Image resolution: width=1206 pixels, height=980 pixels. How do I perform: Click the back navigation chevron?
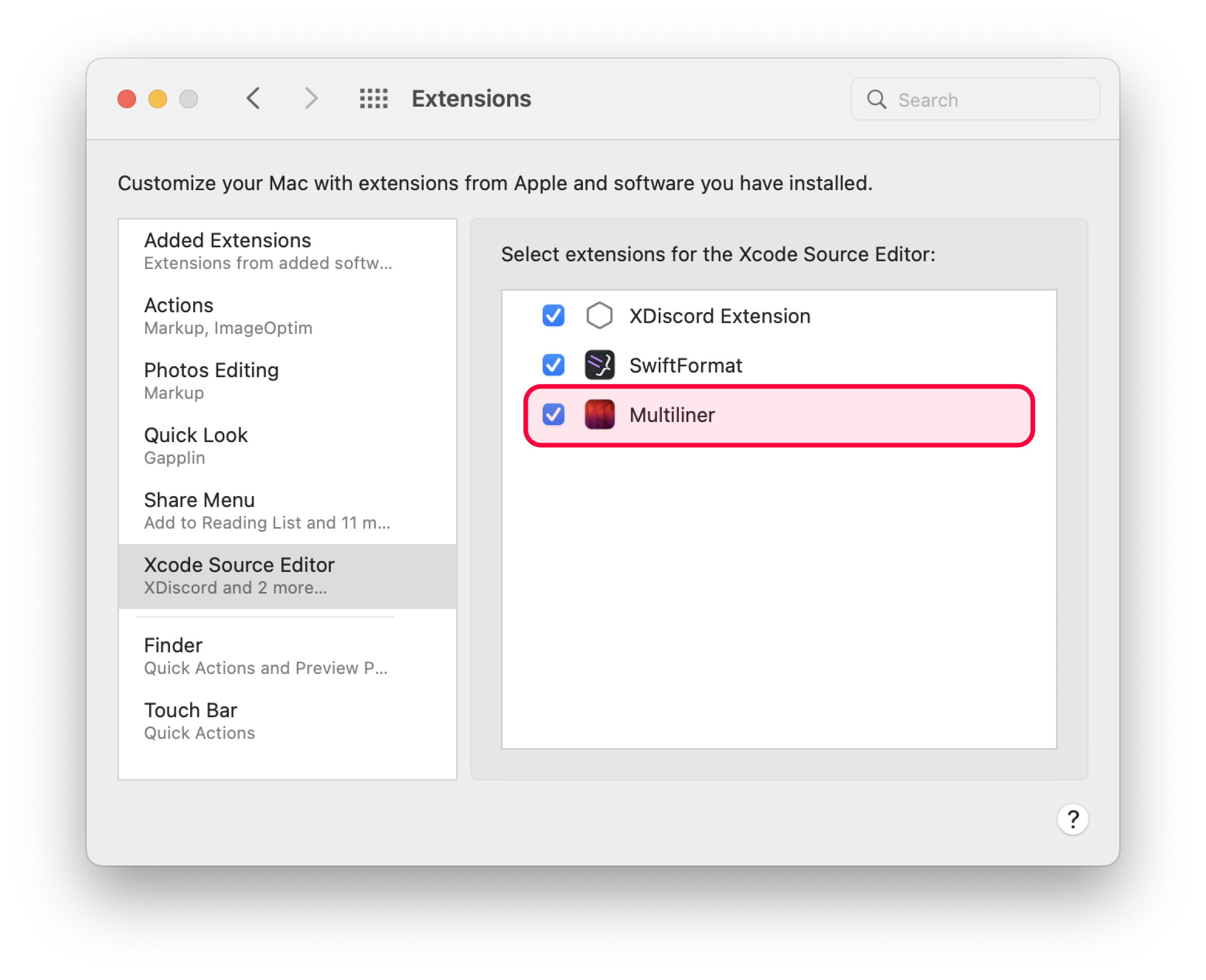pyautogui.click(x=254, y=99)
